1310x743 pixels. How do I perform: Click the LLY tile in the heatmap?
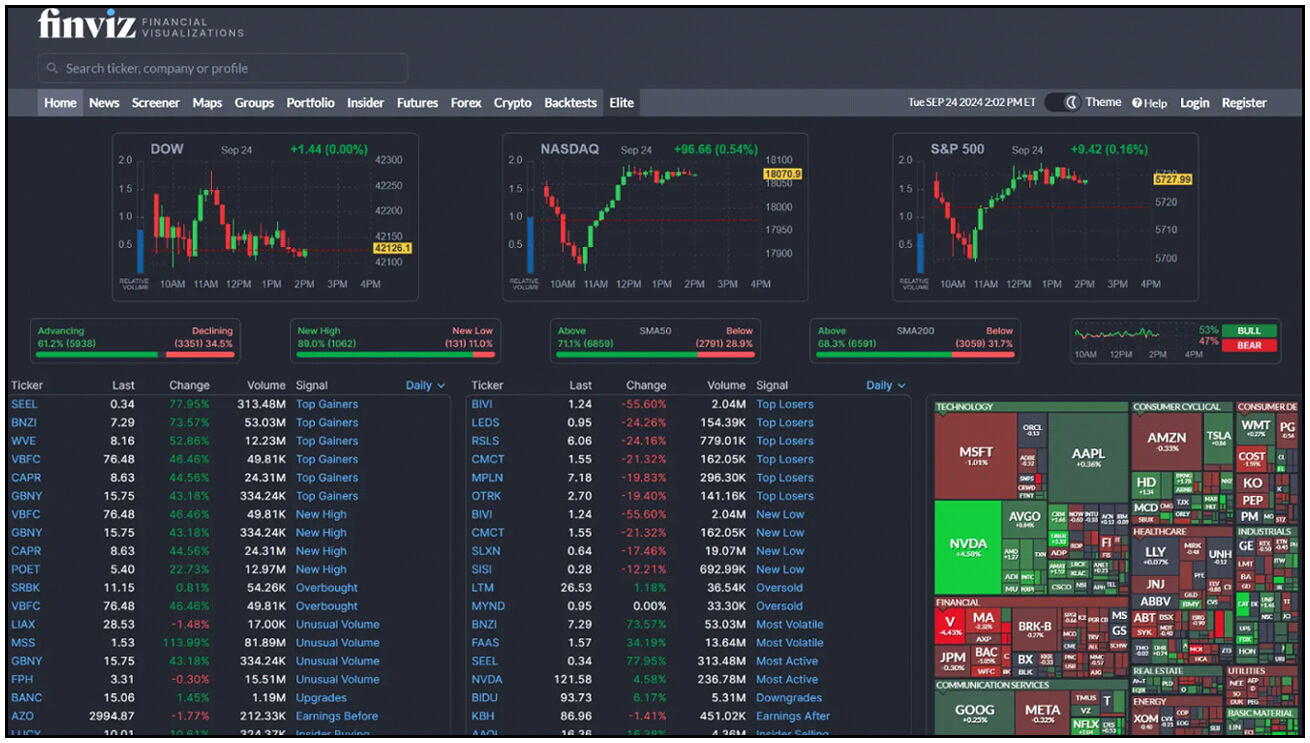pos(1156,555)
